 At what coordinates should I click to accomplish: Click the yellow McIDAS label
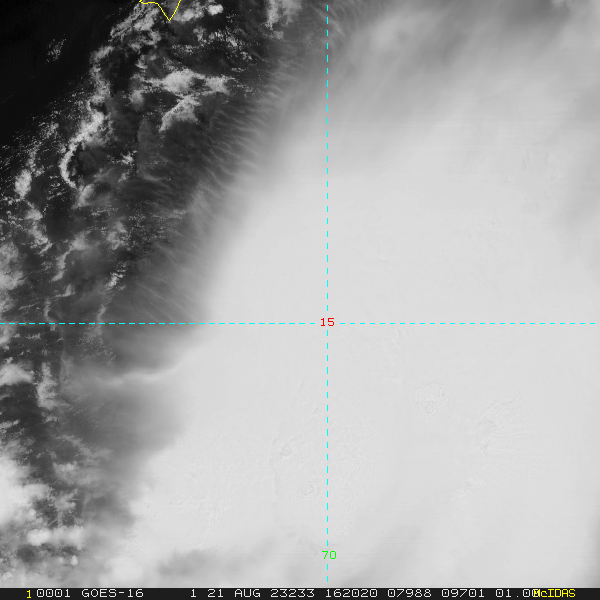555,593
